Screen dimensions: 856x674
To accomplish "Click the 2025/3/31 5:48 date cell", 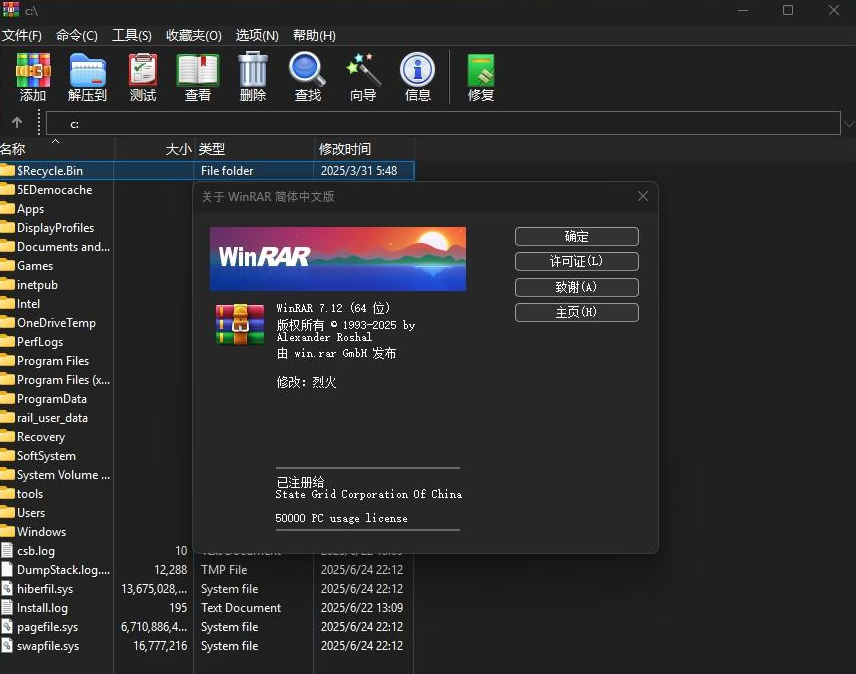I will tap(359, 170).
